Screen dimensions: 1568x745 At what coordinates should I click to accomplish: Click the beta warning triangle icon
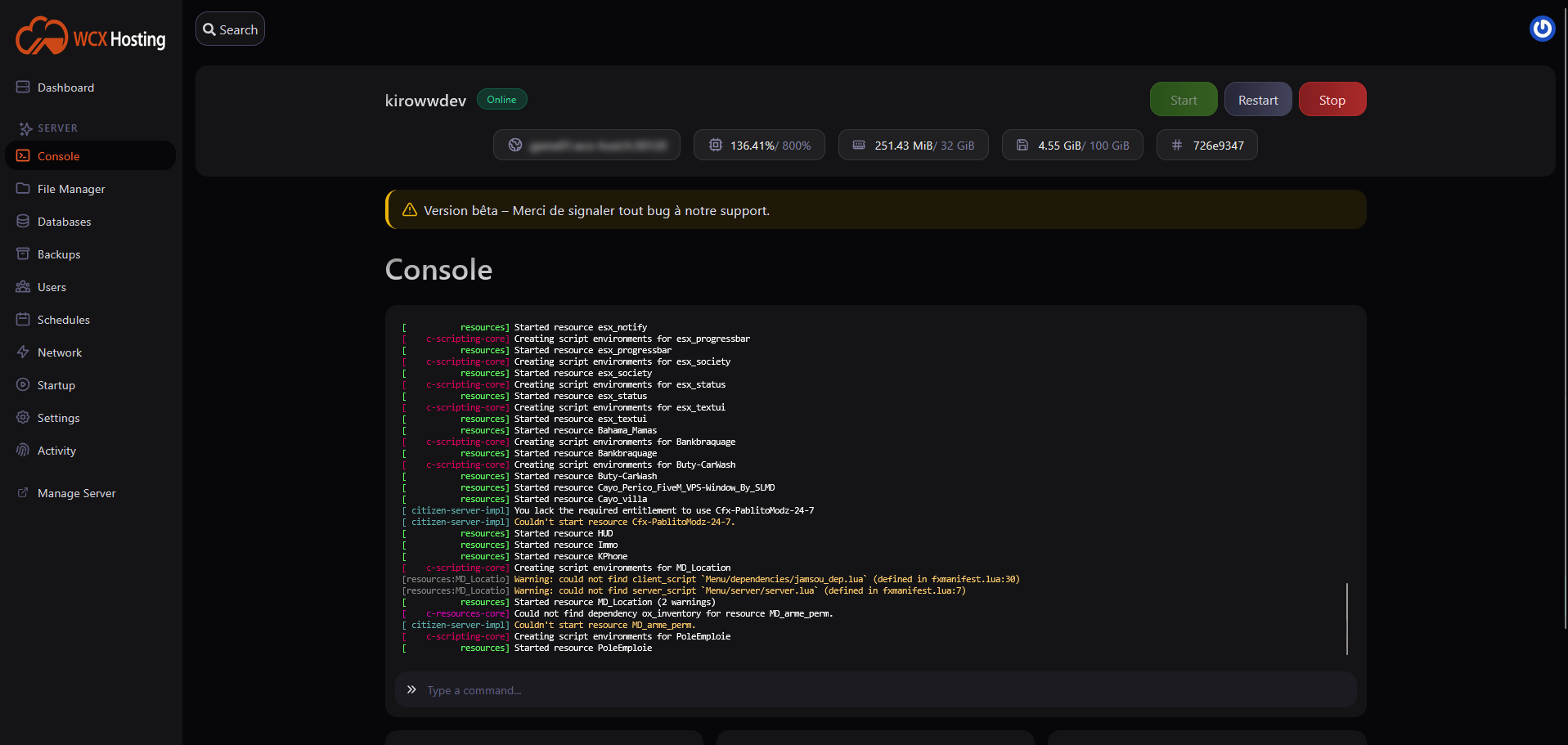coord(410,210)
